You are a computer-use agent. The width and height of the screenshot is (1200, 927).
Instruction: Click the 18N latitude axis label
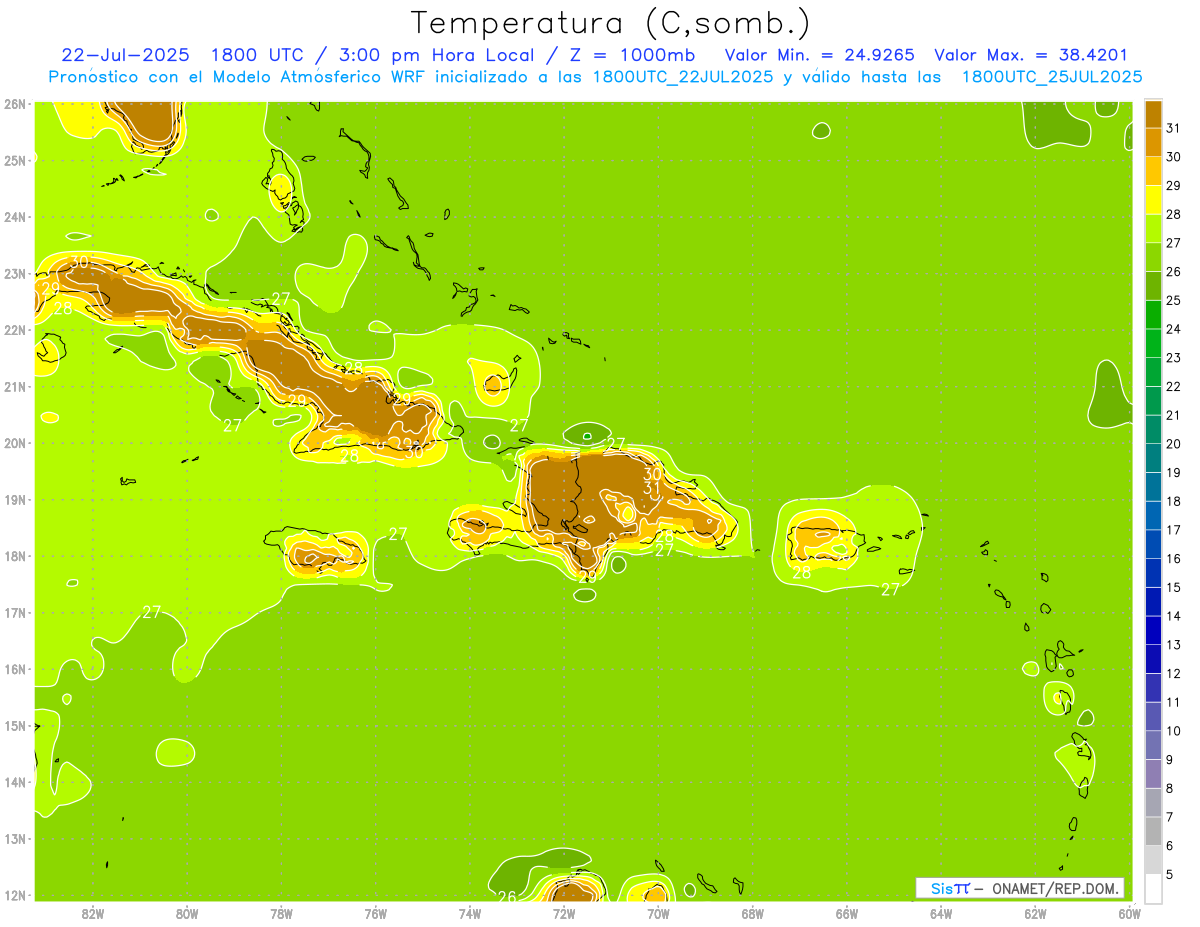pyautogui.click(x=15, y=555)
